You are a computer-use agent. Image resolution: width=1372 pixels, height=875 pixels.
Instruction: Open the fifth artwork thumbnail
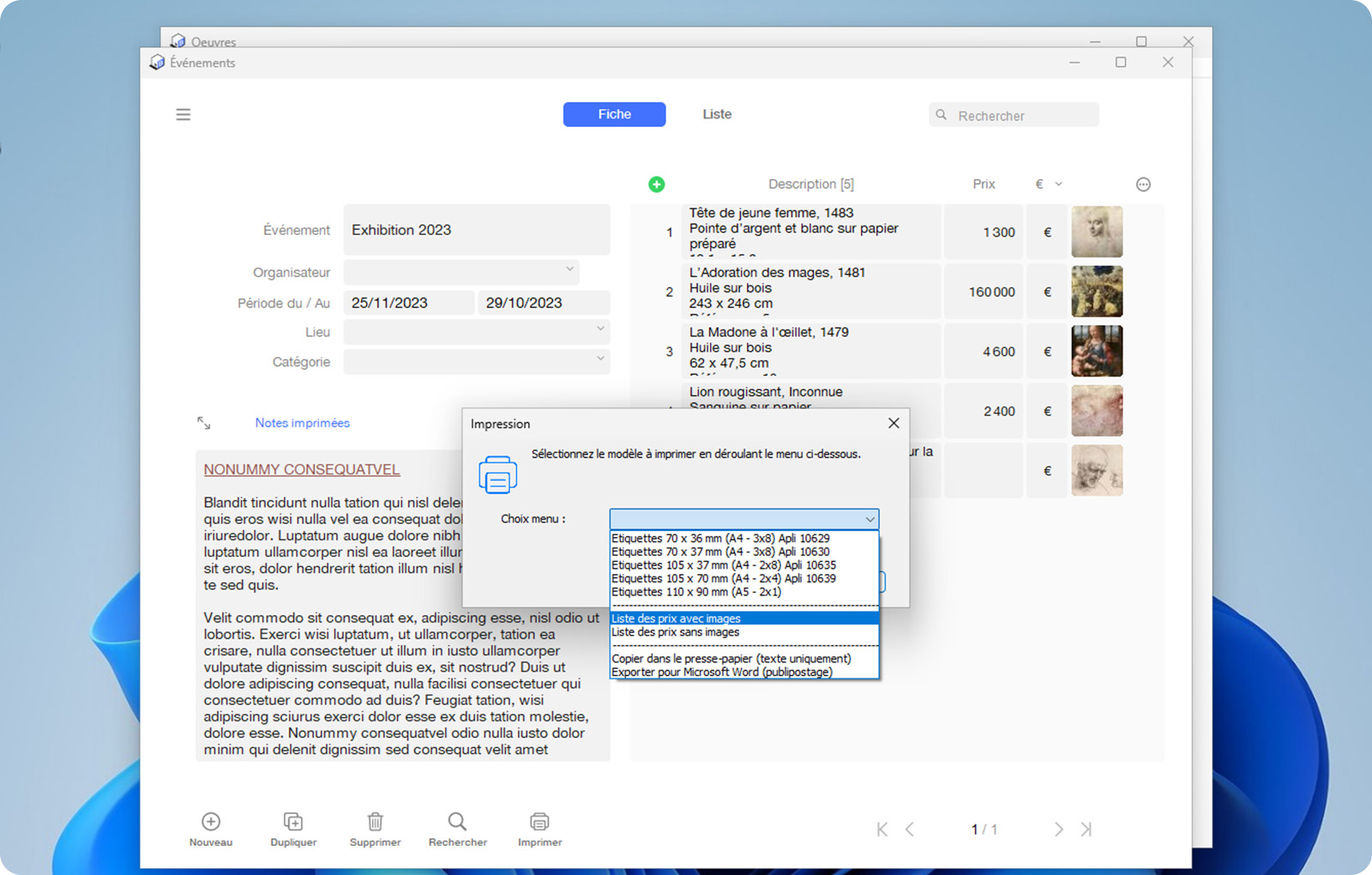pos(1097,470)
